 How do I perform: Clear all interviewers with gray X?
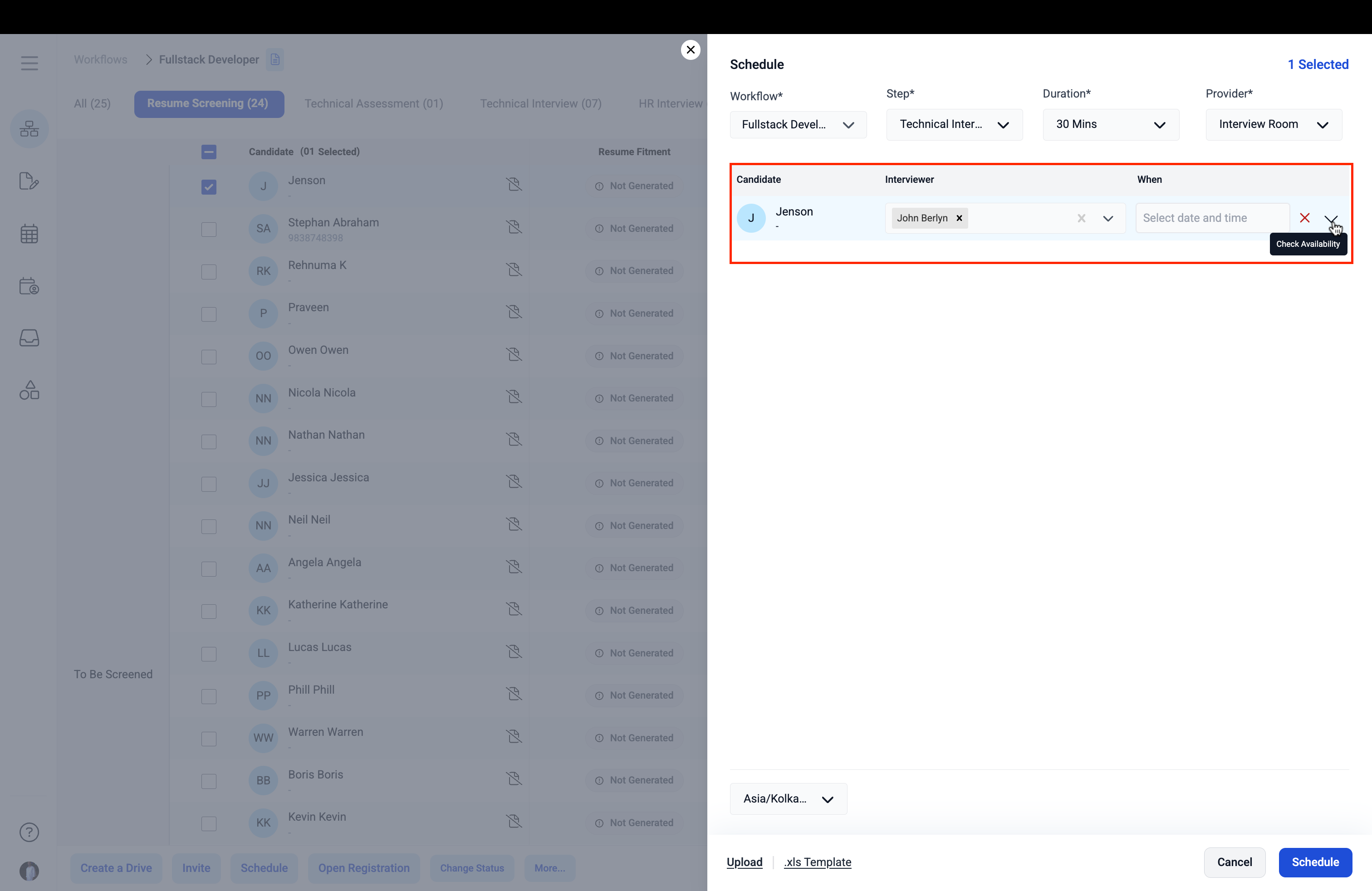tap(1081, 218)
